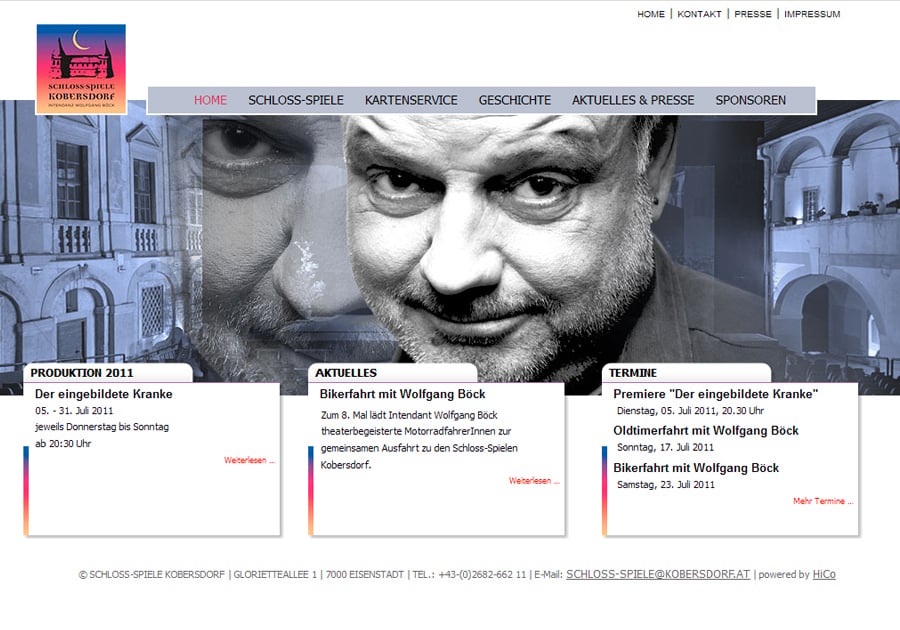Click the footer phone number '+43-(0)2682-662 11'
900x630 pixels.
coord(482,574)
